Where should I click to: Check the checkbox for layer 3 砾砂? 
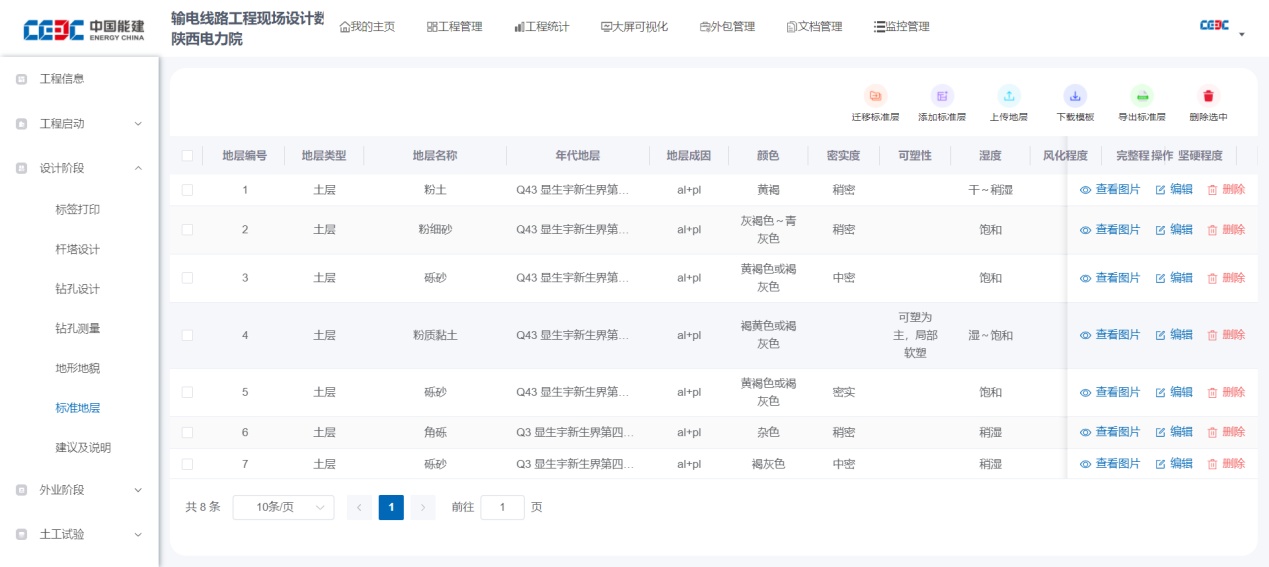(187, 278)
